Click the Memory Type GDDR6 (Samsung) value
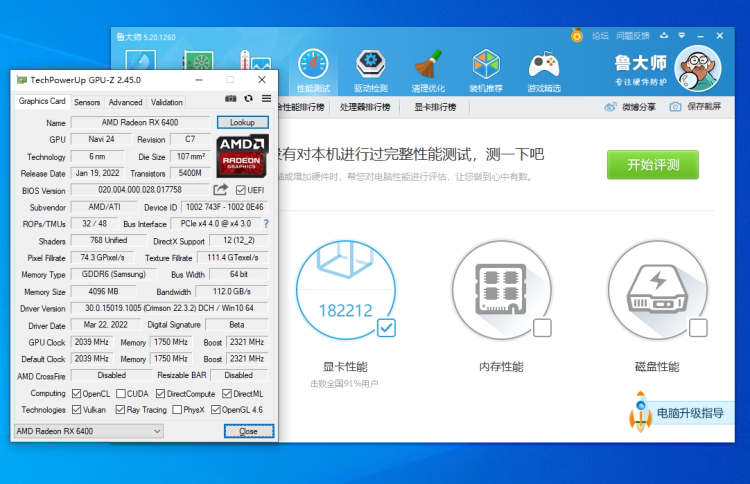750x484 pixels. coord(114,275)
